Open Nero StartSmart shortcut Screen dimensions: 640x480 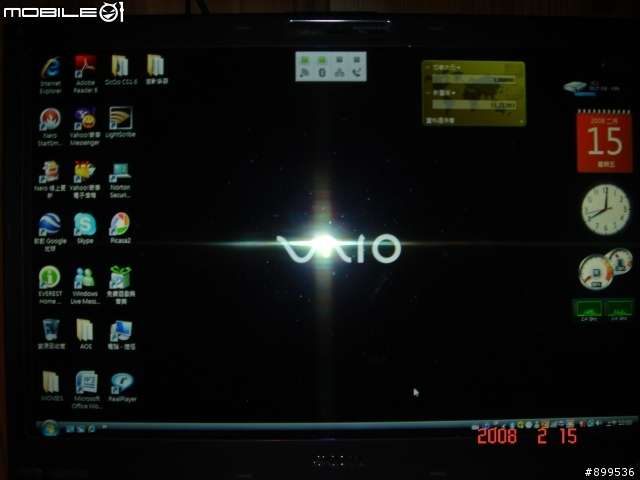(x=50, y=127)
